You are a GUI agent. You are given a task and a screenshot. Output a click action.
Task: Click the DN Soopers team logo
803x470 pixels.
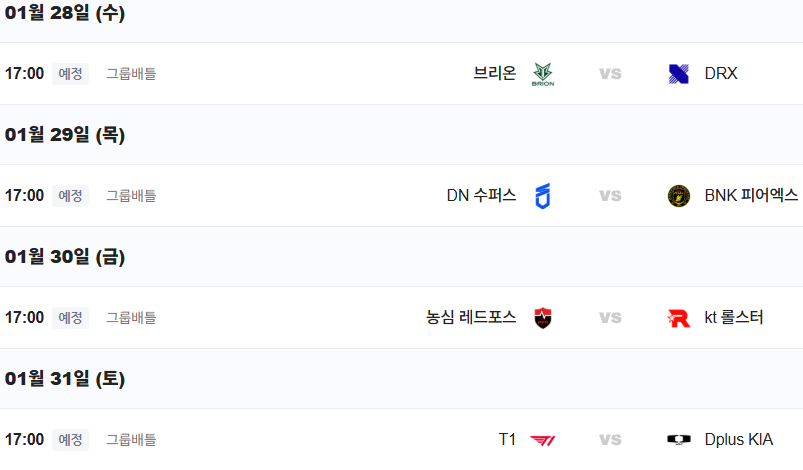coord(543,196)
